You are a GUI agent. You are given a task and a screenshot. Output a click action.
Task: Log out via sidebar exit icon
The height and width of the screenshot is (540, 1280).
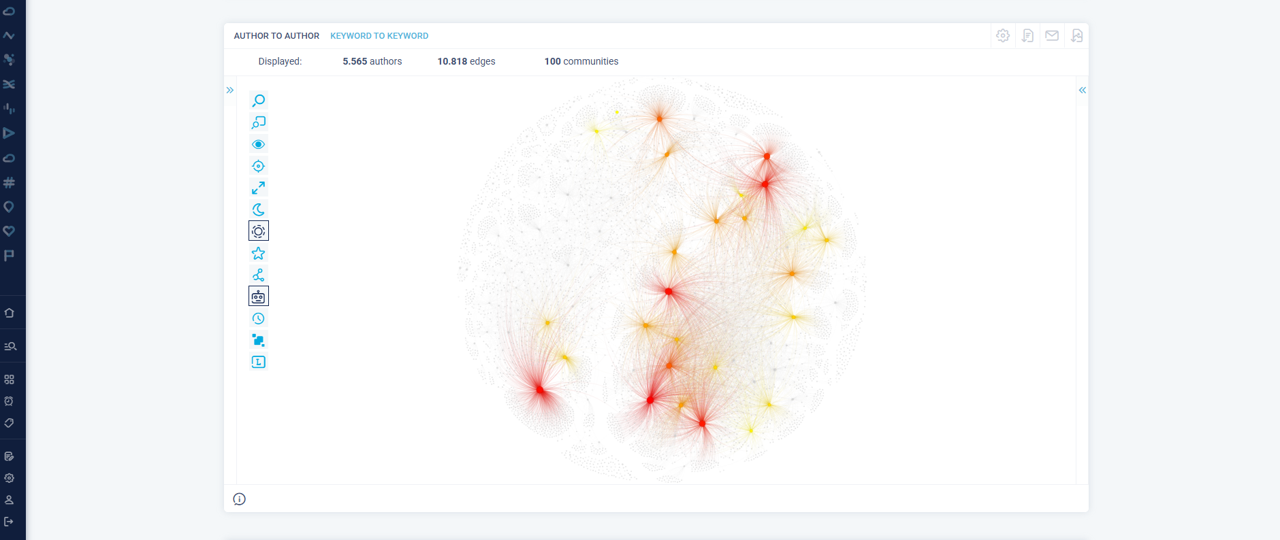tap(9, 522)
